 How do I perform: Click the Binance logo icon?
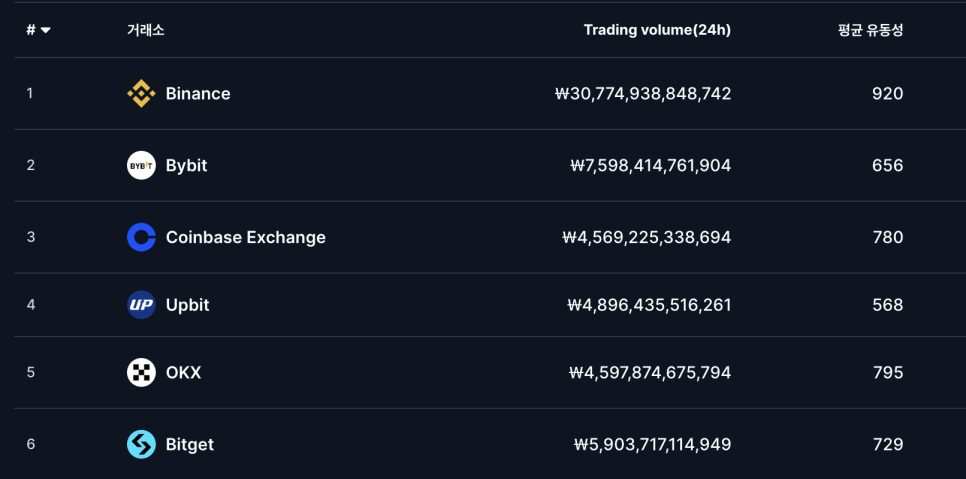[x=141, y=94]
